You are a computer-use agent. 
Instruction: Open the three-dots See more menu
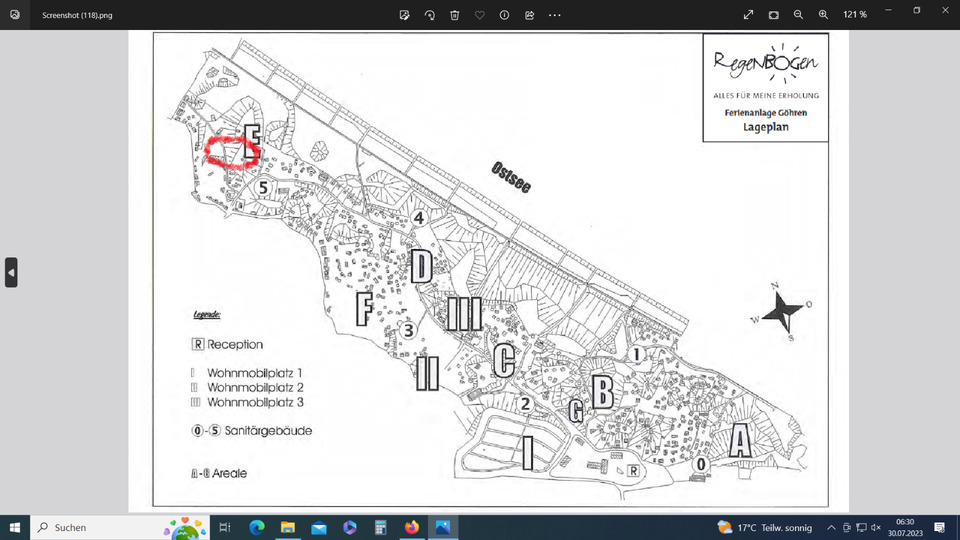click(x=555, y=15)
